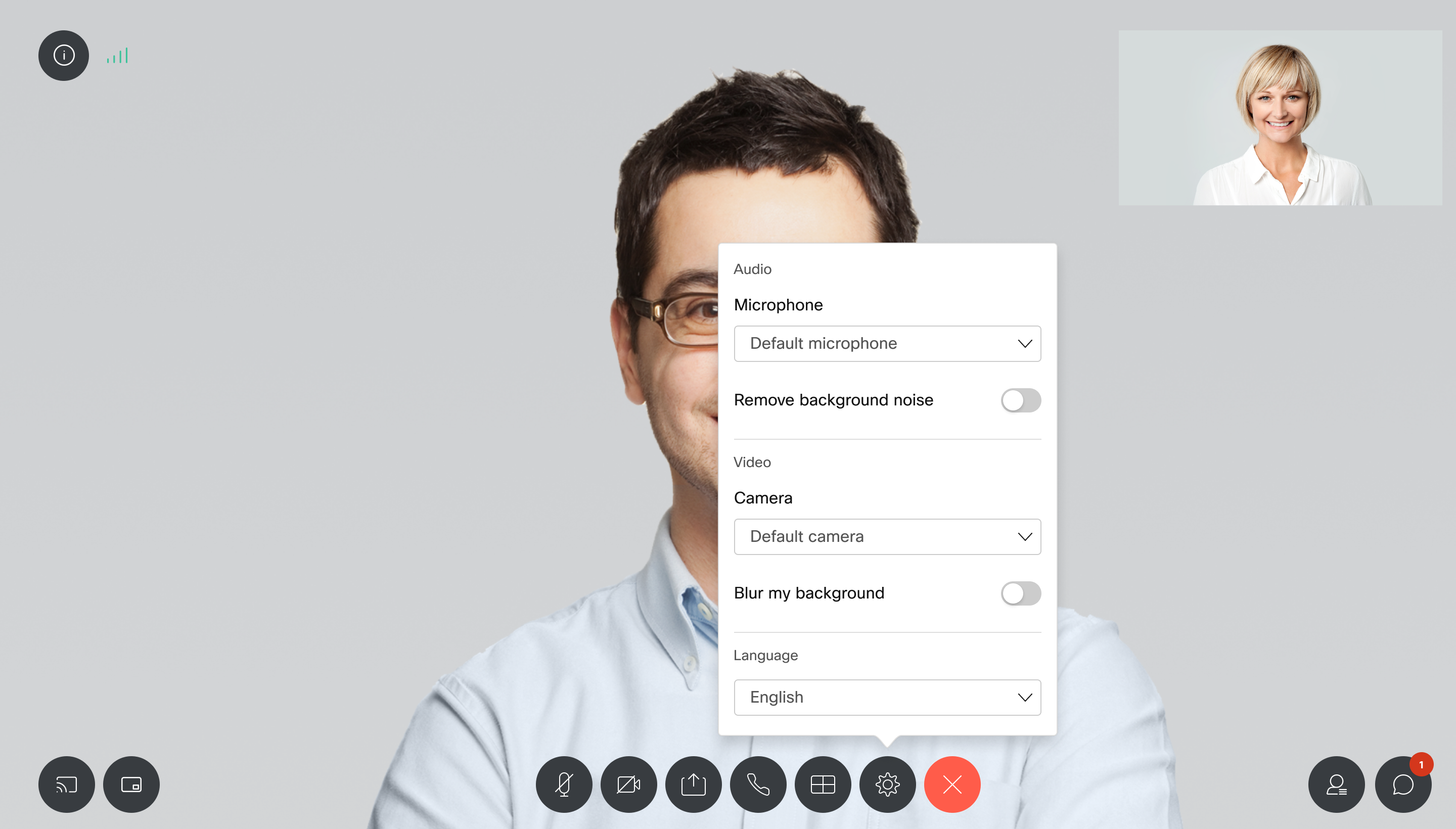Screen dimensions: 1456x829
Task: Click the red end meeting button
Action: [x=951, y=784]
